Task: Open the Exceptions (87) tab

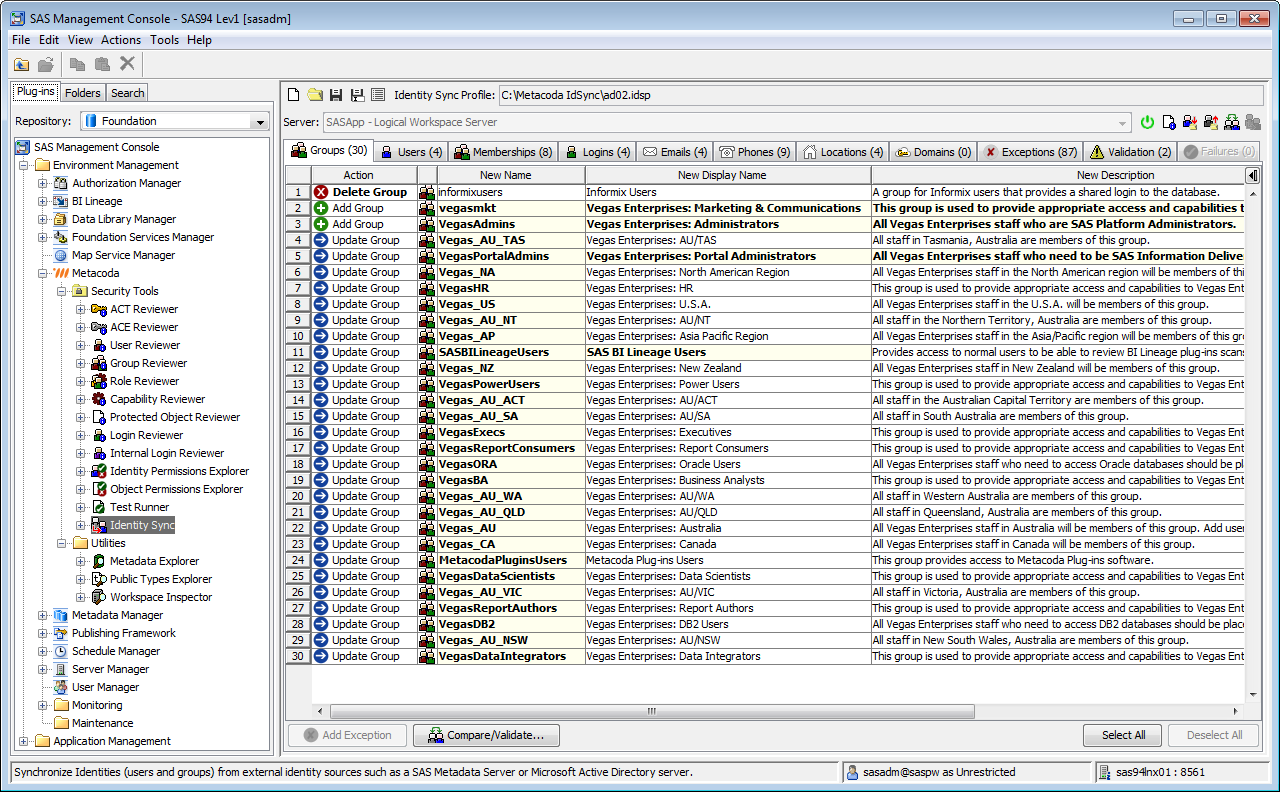Action: [1031, 152]
